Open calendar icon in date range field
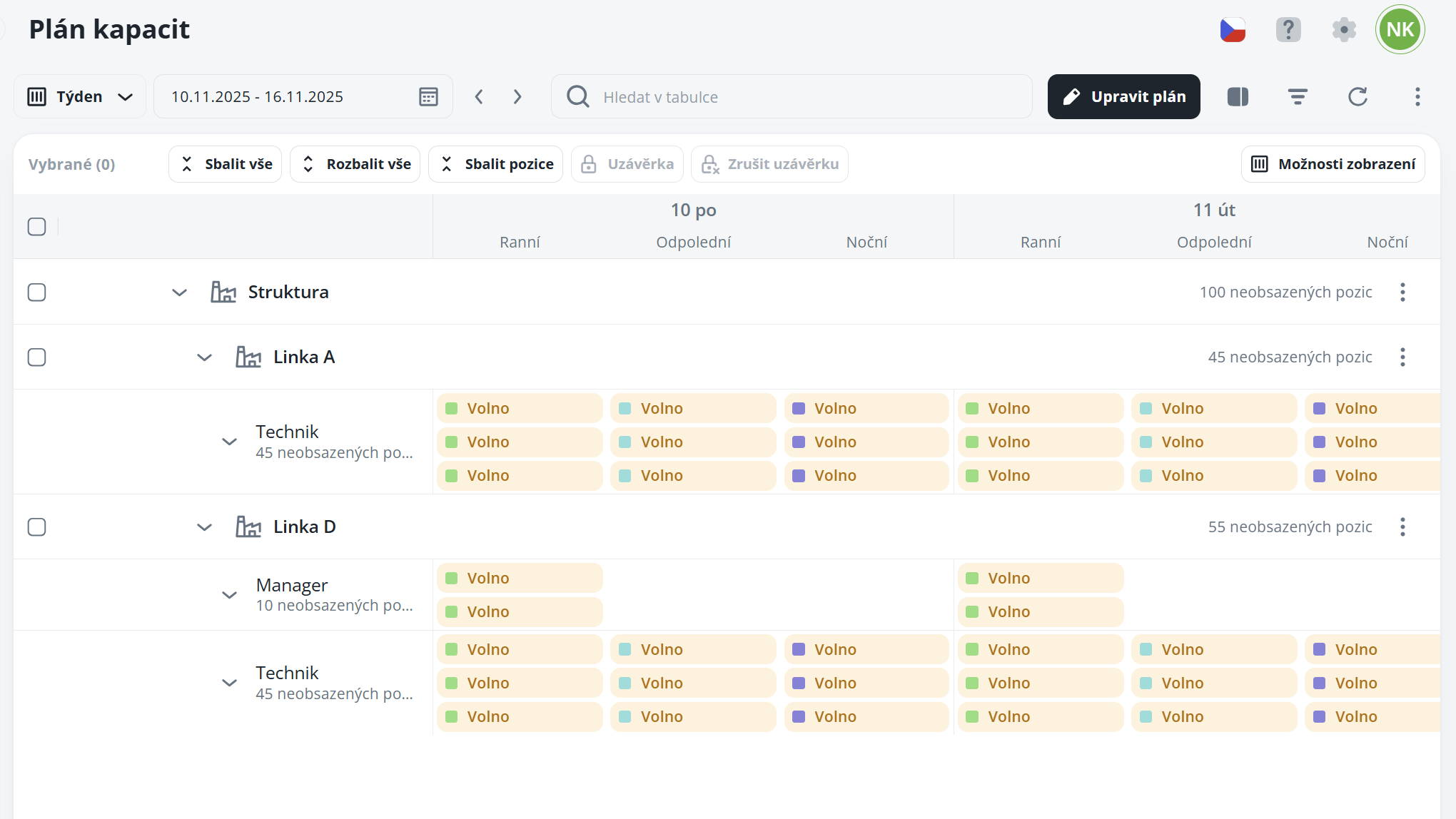Image resolution: width=1456 pixels, height=819 pixels. pos(428,97)
